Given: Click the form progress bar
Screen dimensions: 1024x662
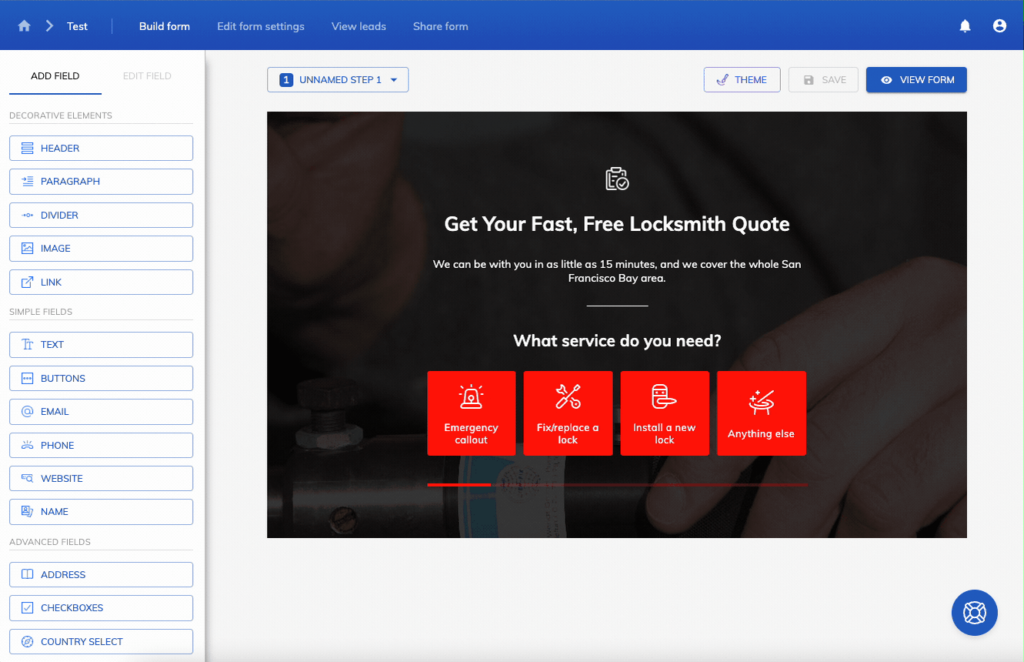Looking at the screenshot, I should click(x=617, y=485).
